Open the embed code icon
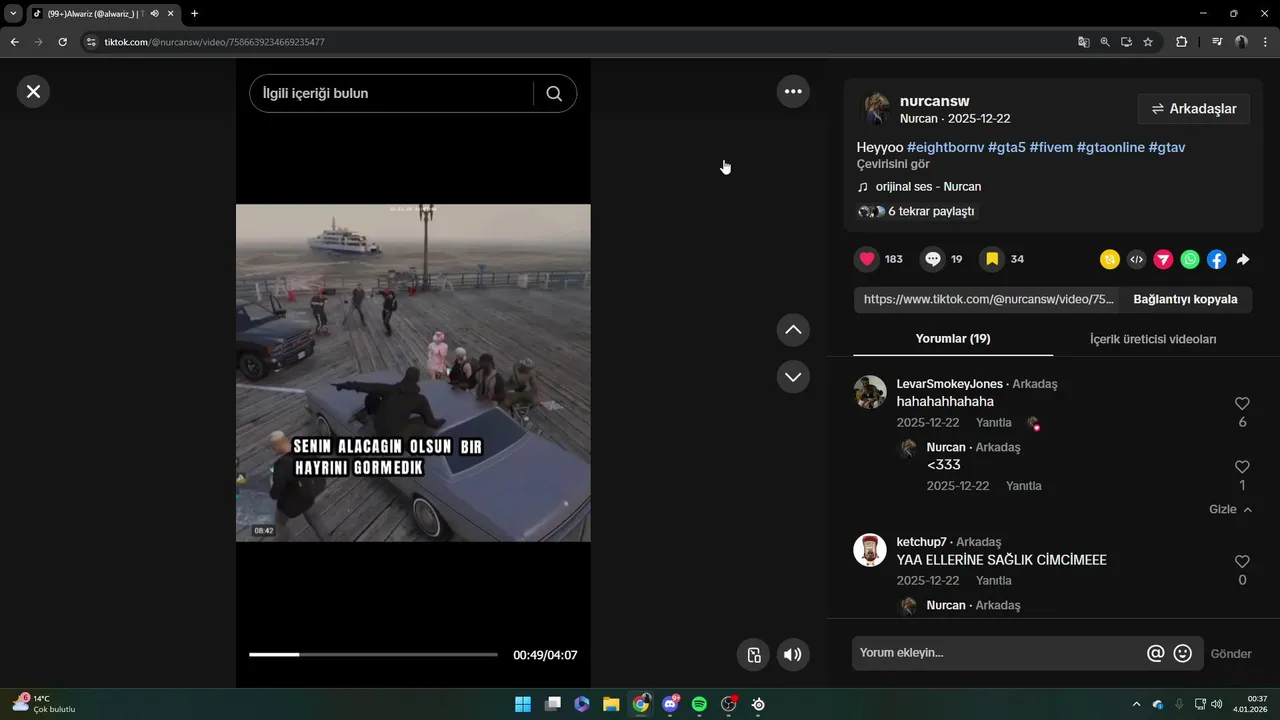This screenshot has width=1280, height=720. point(1136,259)
